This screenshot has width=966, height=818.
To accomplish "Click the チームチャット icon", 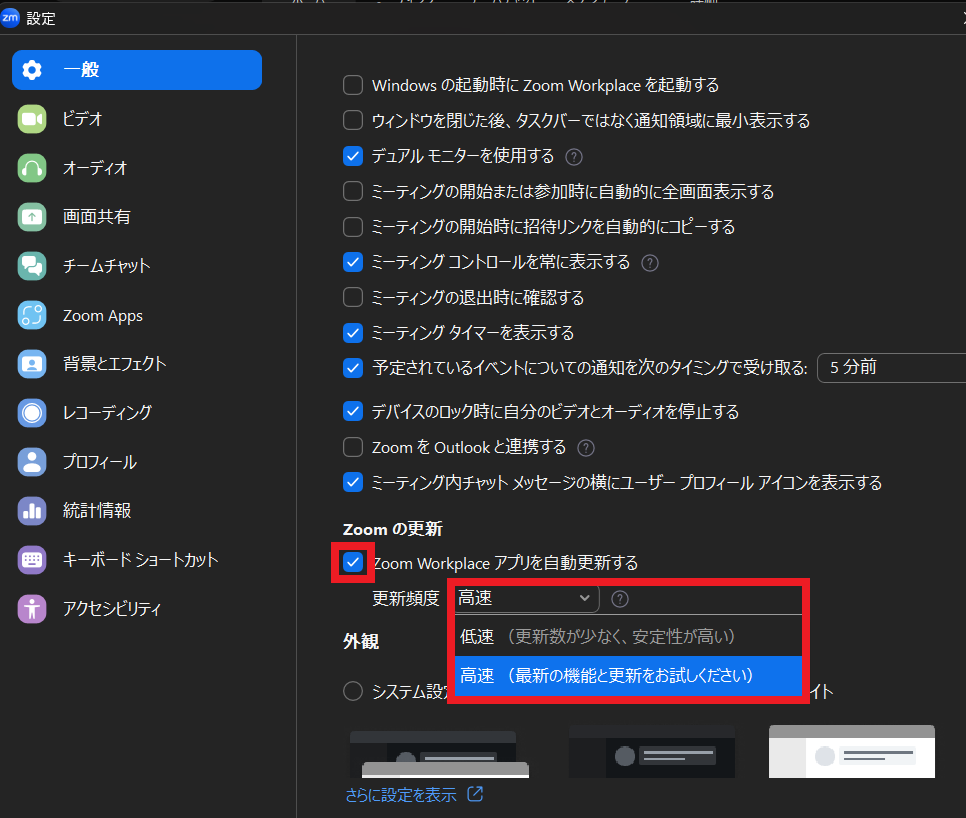I will pyautogui.click(x=33, y=266).
